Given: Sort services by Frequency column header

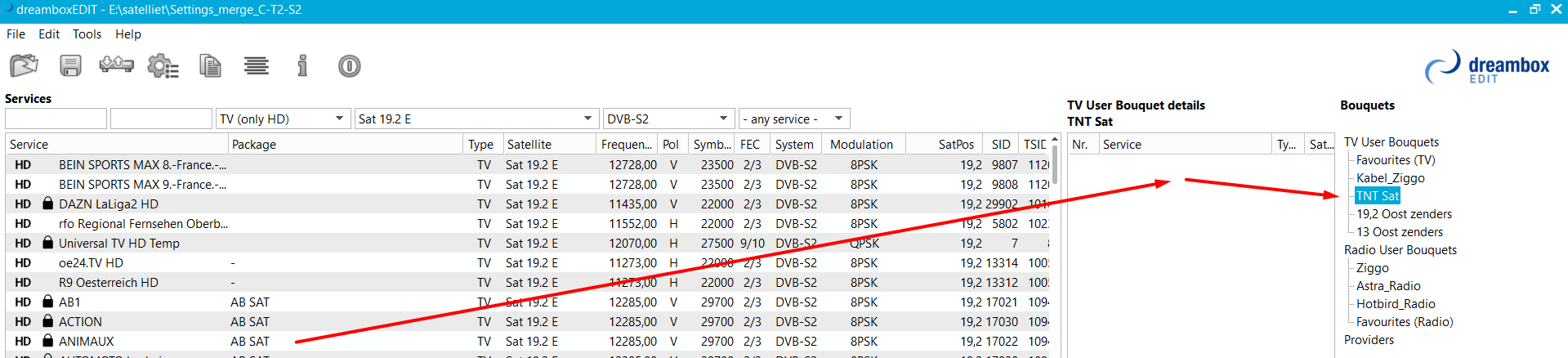Looking at the screenshot, I should point(626,145).
